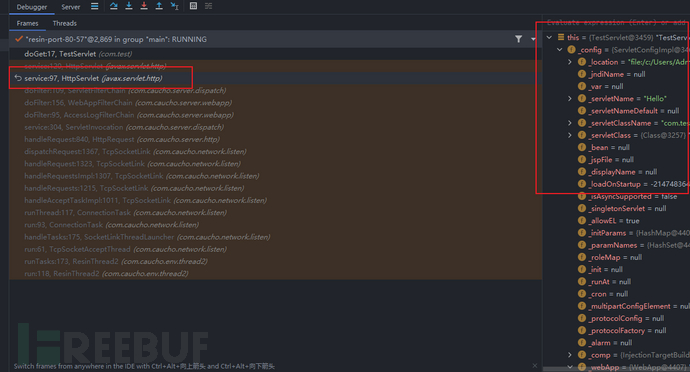This screenshot has height=372, width=690.
Task: Select the service:304, ServletInvocation frame
Action: (x=275, y=127)
